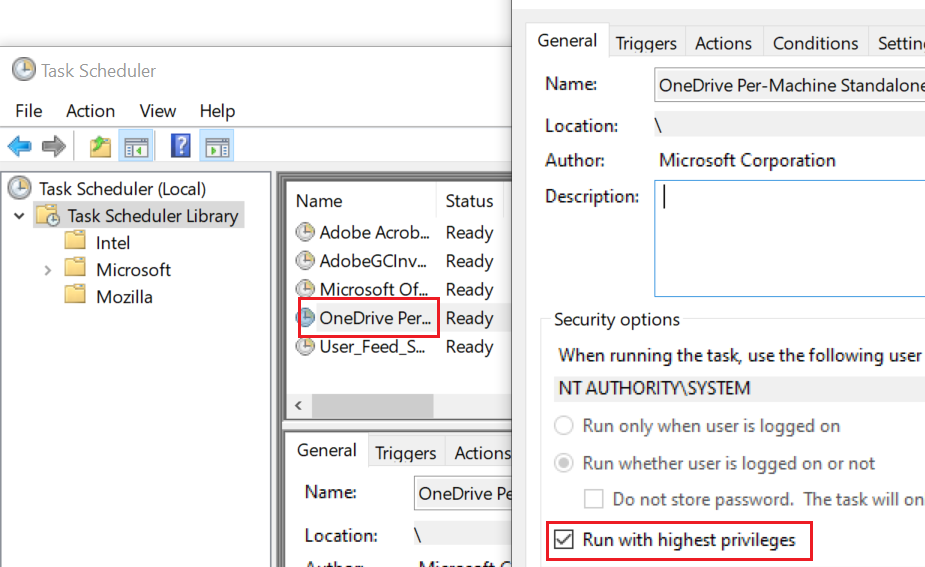The height and width of the screenshot is (567, 925).
Task: Click the Name field in properties dialog
Action: pyautogui.click(x=789, y=85)
